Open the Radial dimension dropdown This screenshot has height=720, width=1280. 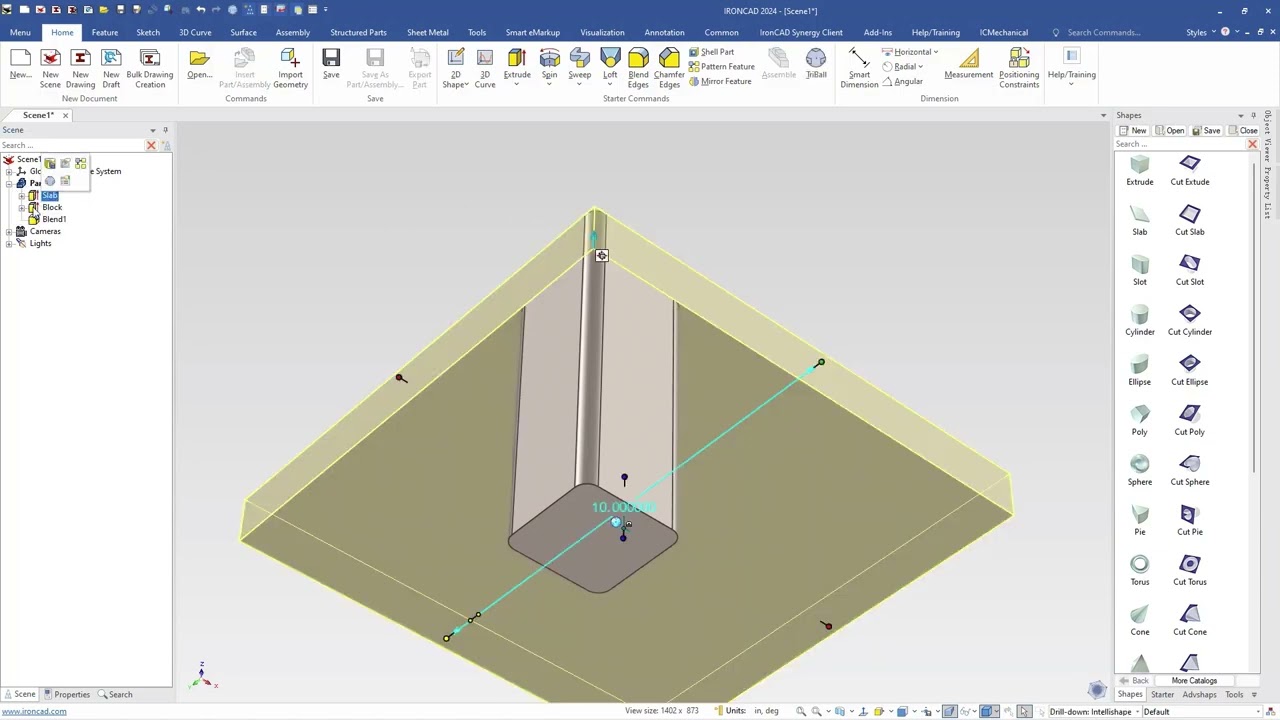point(920,66)
